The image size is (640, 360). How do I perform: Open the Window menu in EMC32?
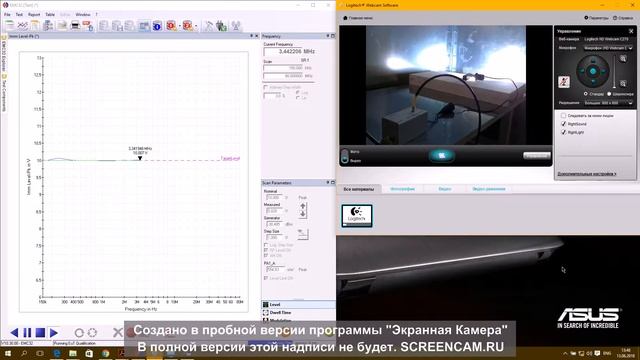coord(83,14)
